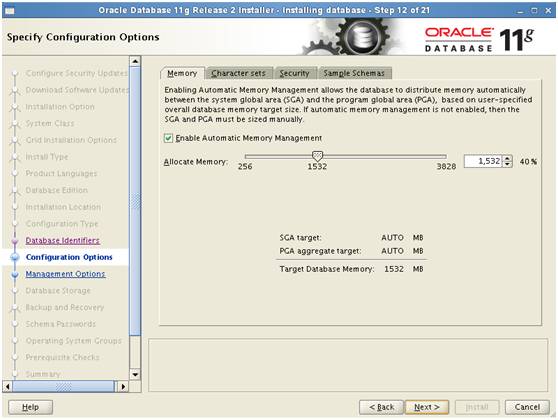Image resolution: width=558 pixels, height=420 pixels.
Task: Go to previous step with Back
Action: [381, 407]
